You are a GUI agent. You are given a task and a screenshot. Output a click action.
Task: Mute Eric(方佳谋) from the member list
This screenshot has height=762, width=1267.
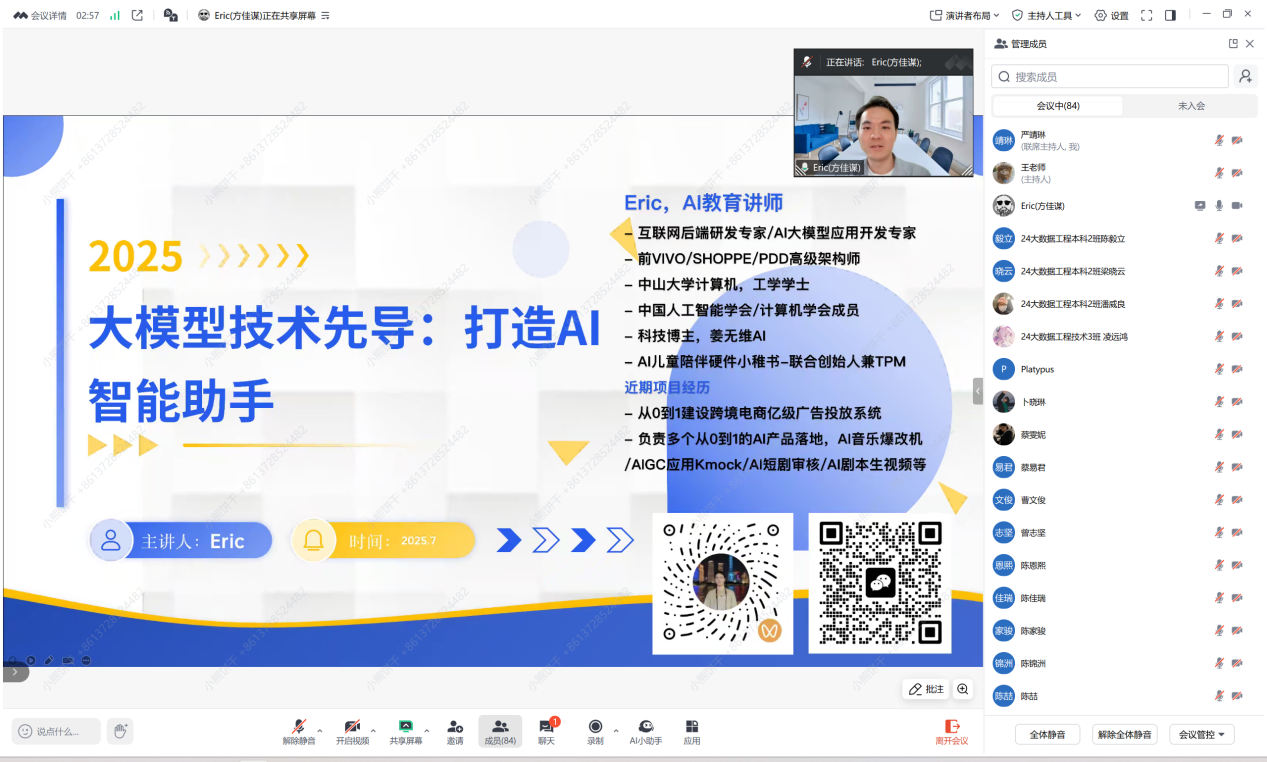(1218, 205)
